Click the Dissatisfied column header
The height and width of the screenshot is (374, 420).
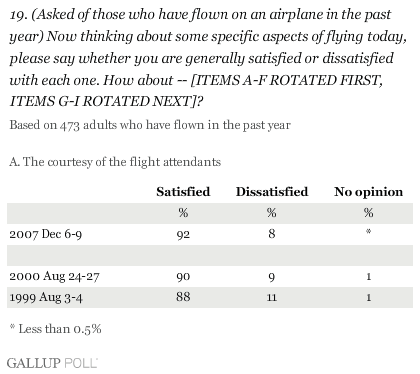[272, 192]
